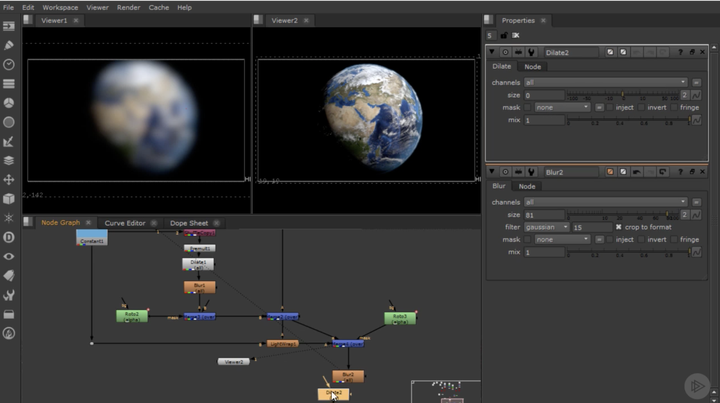Open the Draw tools brush icon
The height and width of the screenshot is (403, 720).
tap(9, 45)
